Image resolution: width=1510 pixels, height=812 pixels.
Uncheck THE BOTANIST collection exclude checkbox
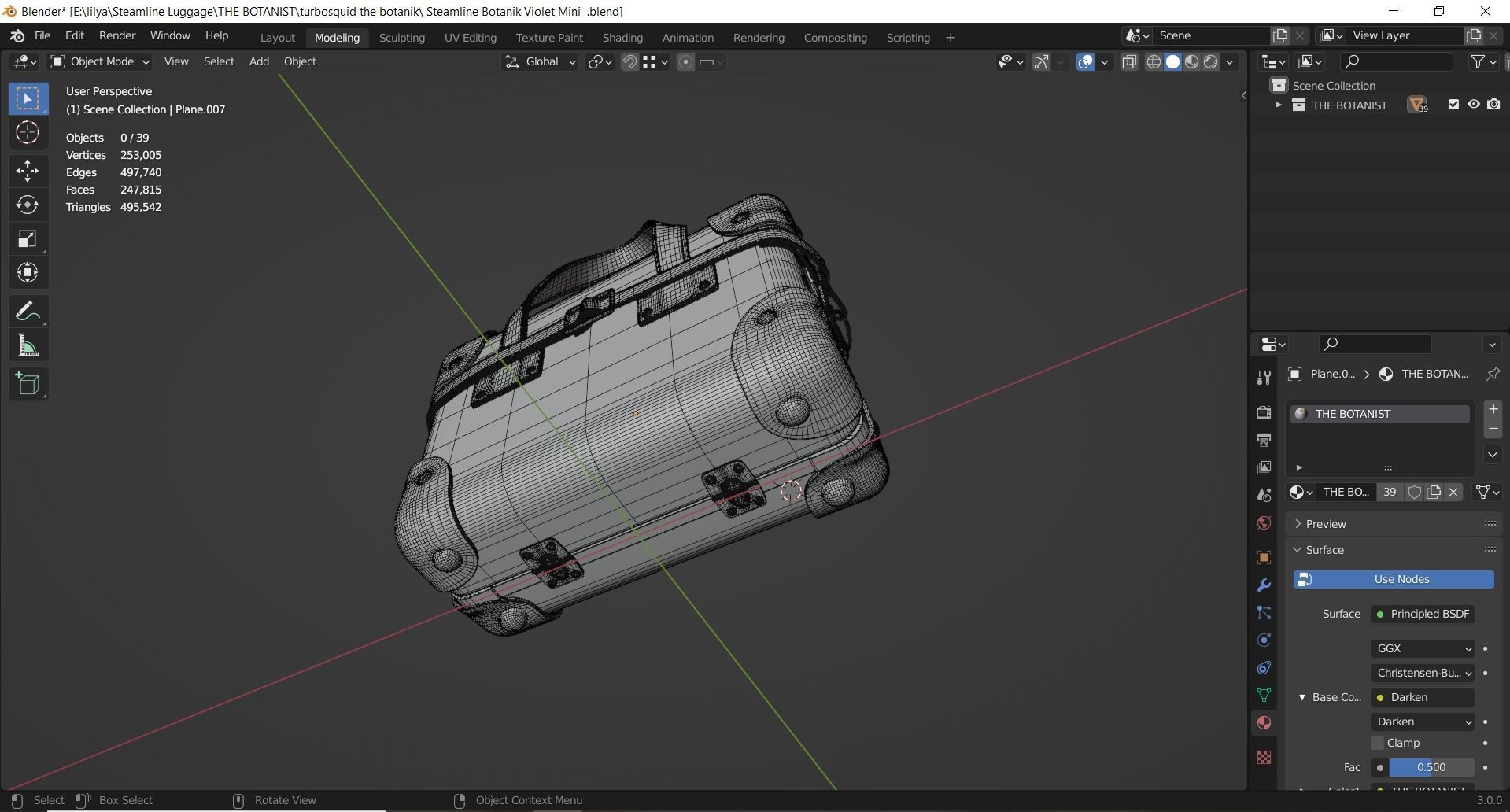1453,105
